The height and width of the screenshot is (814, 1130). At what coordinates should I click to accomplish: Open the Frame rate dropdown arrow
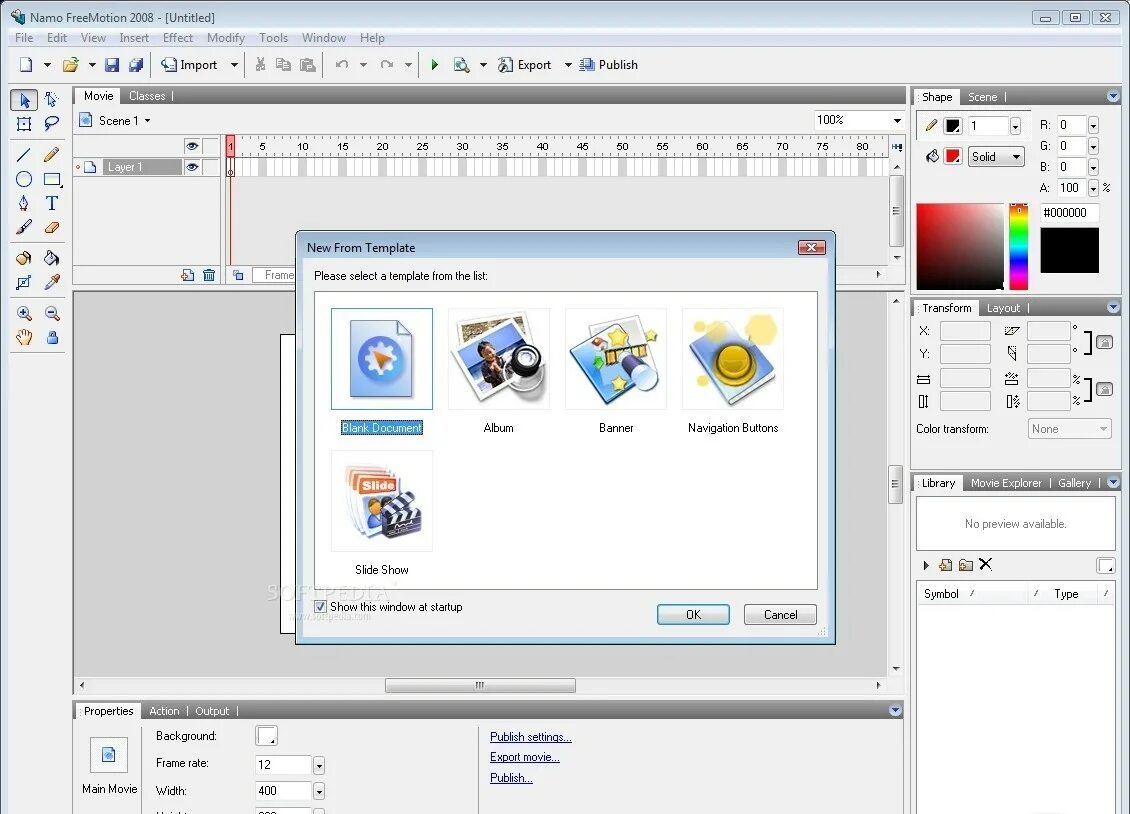pyautogui.click(x=319, y=765)
